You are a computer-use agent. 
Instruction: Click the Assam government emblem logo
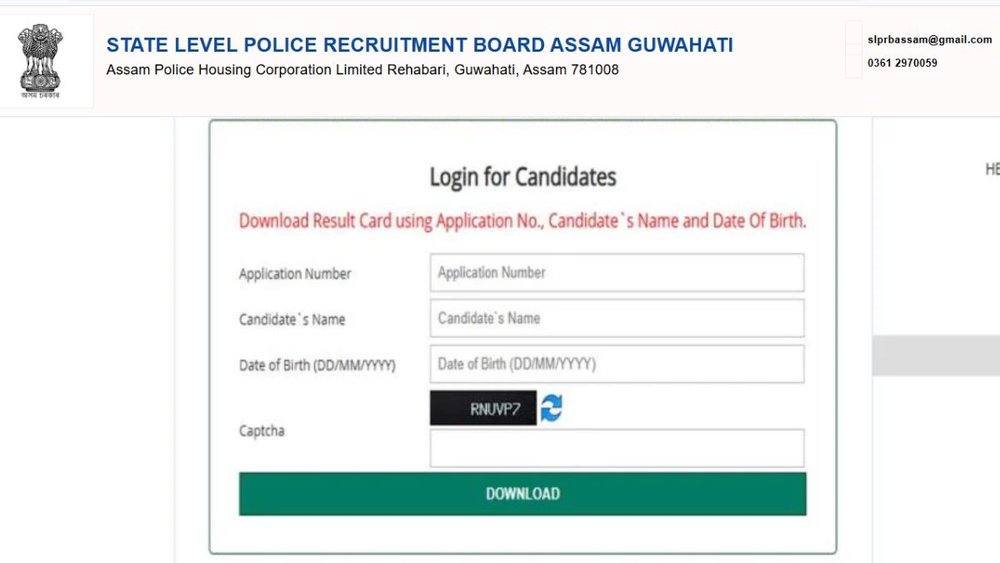(40, 60)
